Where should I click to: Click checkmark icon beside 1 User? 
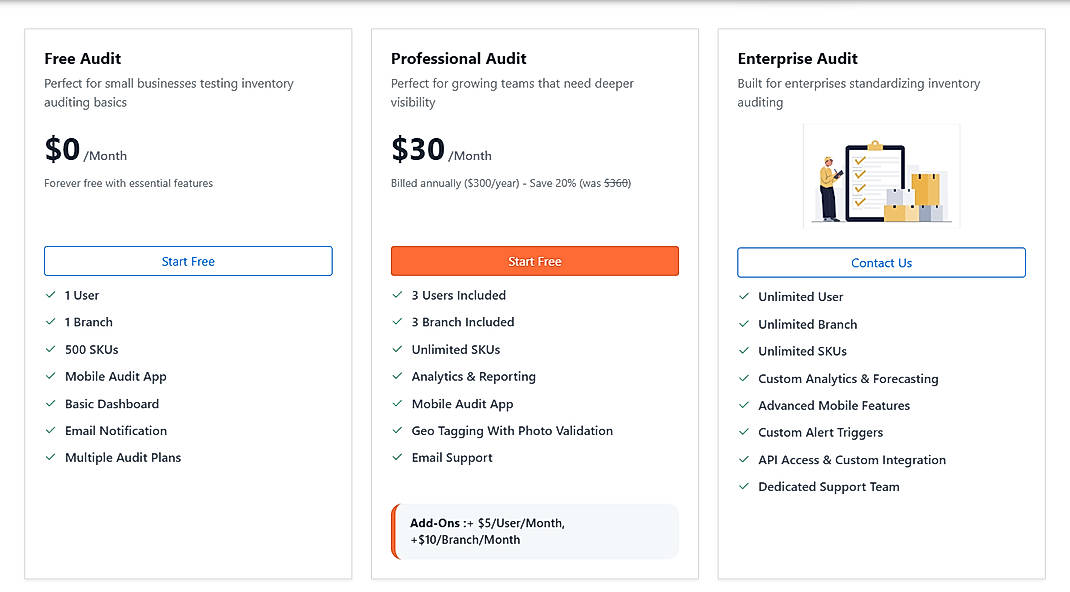point(50,295)
